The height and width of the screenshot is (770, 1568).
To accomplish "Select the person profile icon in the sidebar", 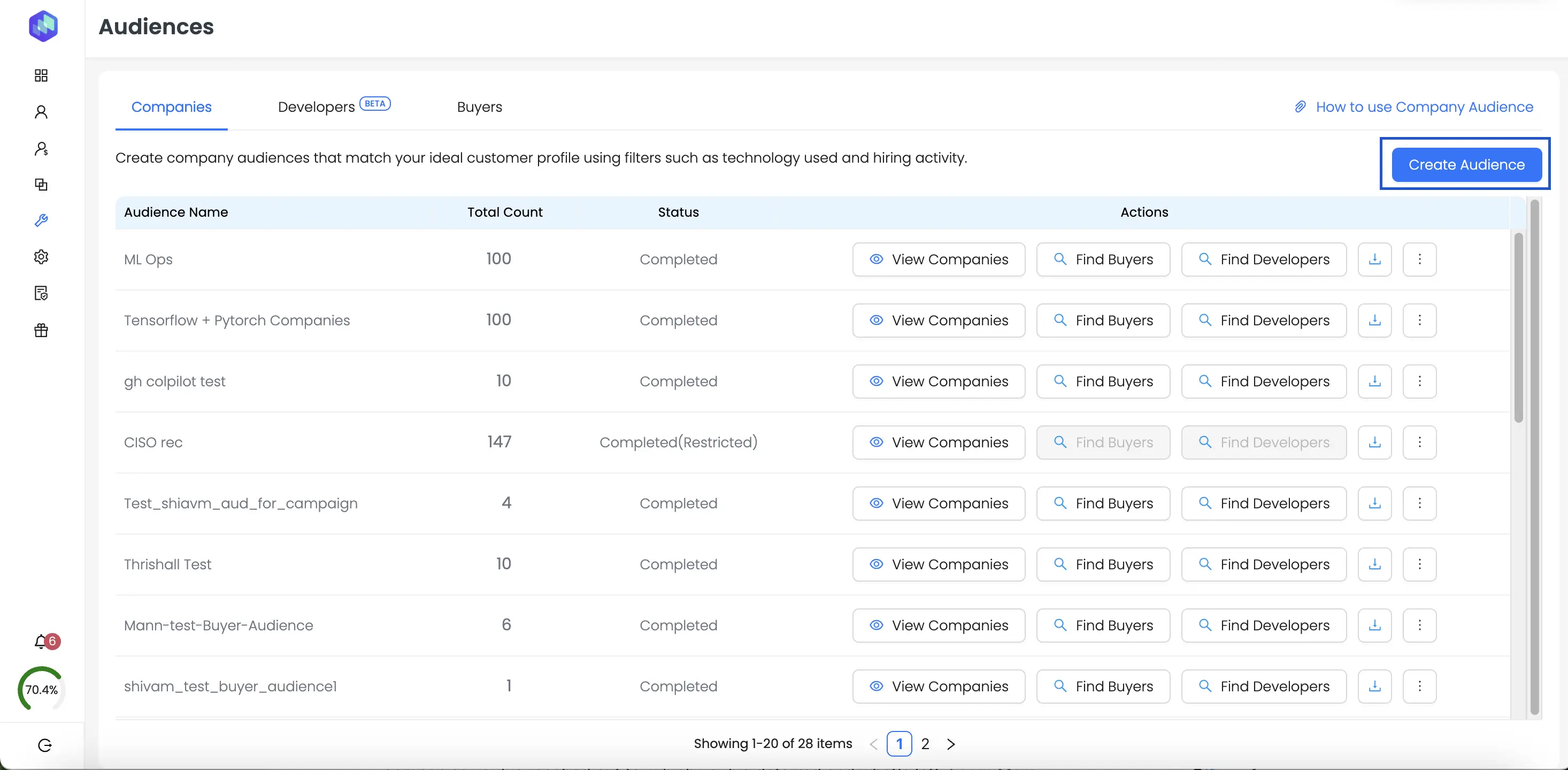I will point(41,112).
